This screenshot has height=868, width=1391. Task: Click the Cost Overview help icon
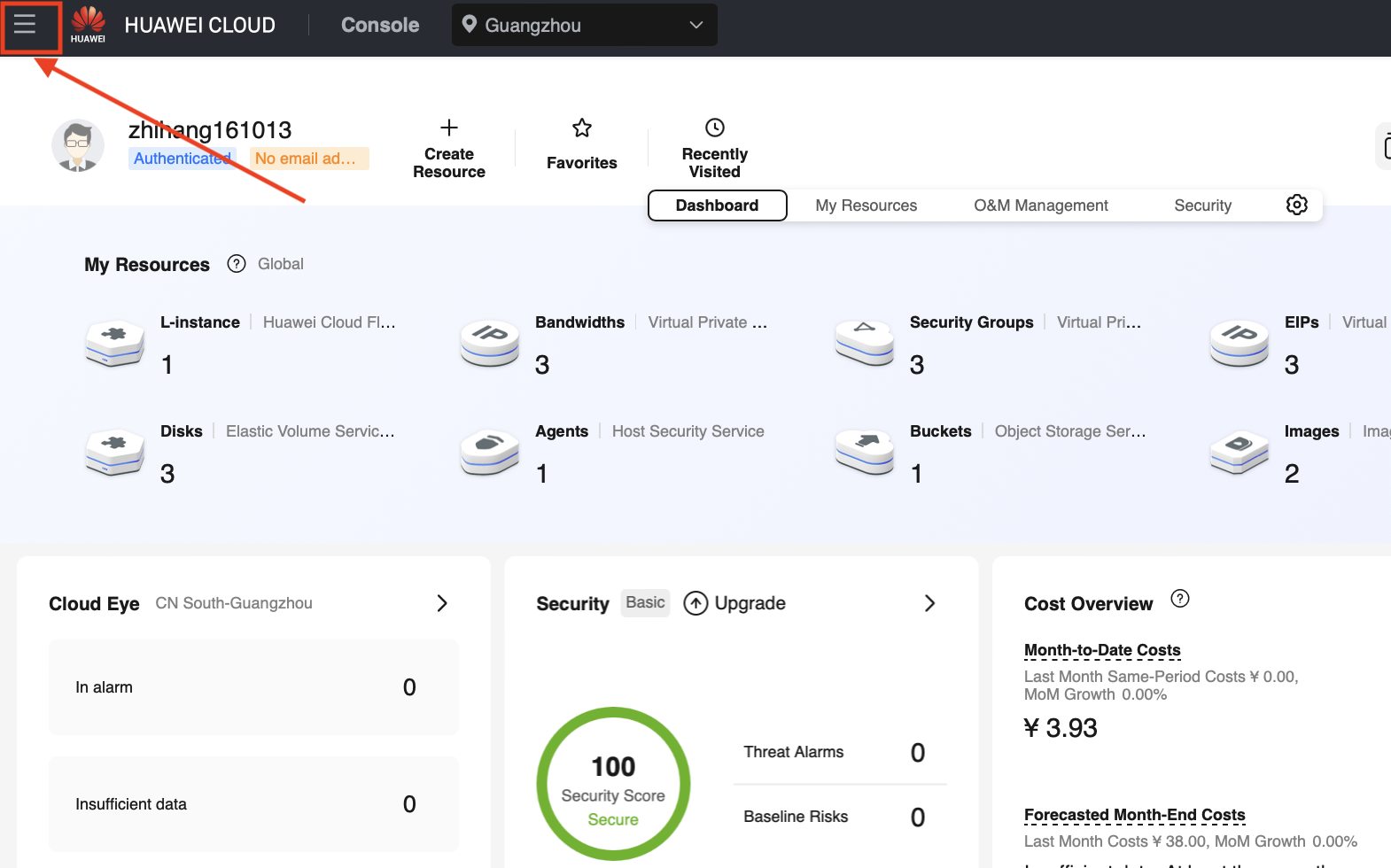click(1179, 599)
